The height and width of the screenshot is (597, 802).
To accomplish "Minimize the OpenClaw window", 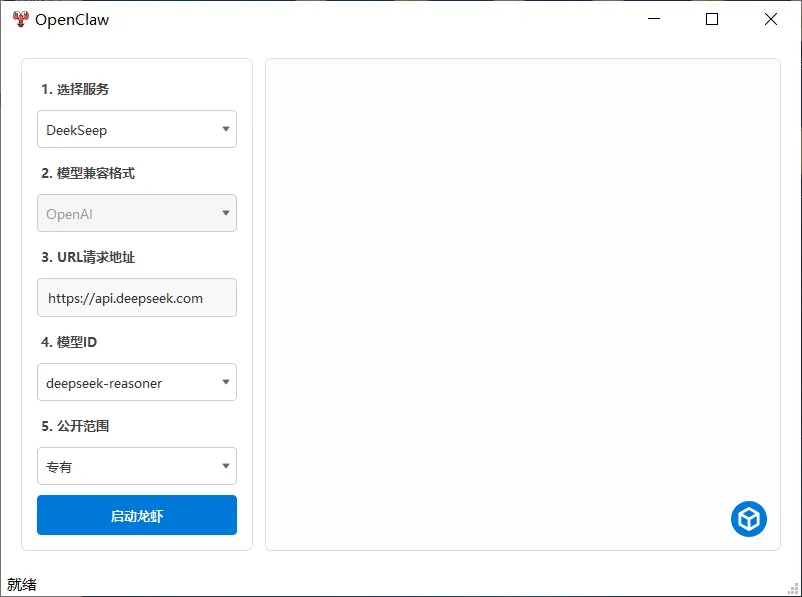I will click(x=654, y=19).
